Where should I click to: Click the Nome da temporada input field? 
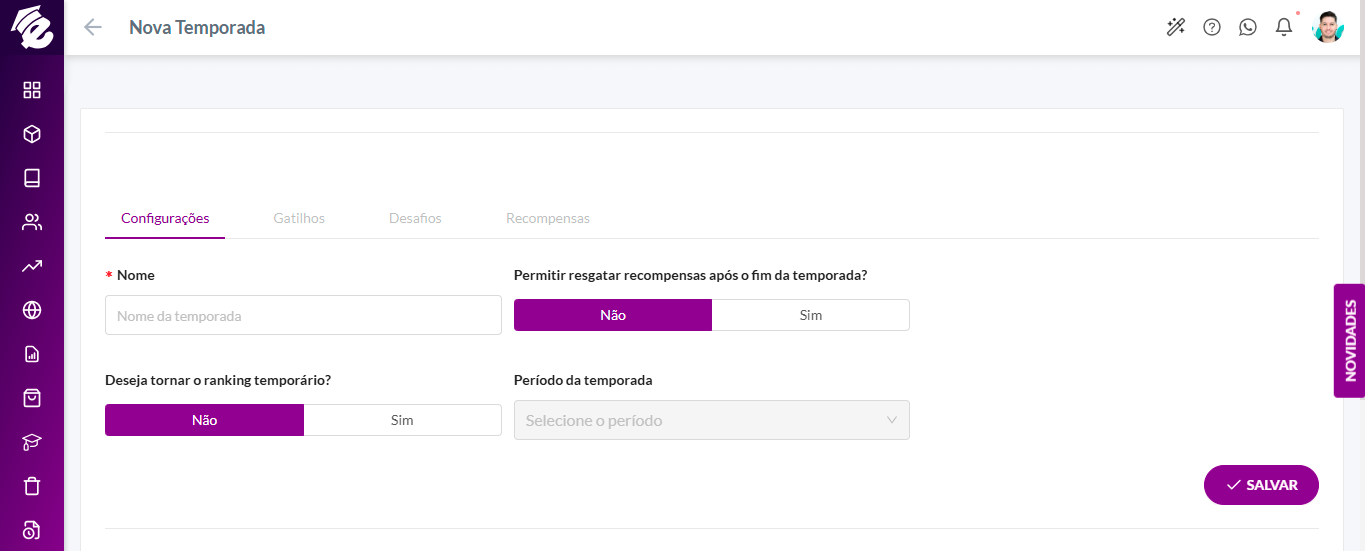pos(303,315)
